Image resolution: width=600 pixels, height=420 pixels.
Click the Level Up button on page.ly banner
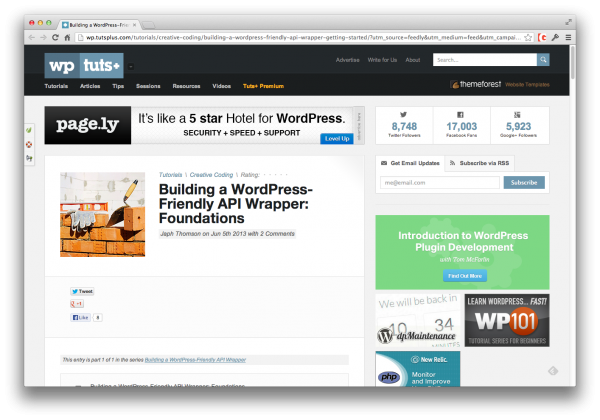(x=337, y=138)
